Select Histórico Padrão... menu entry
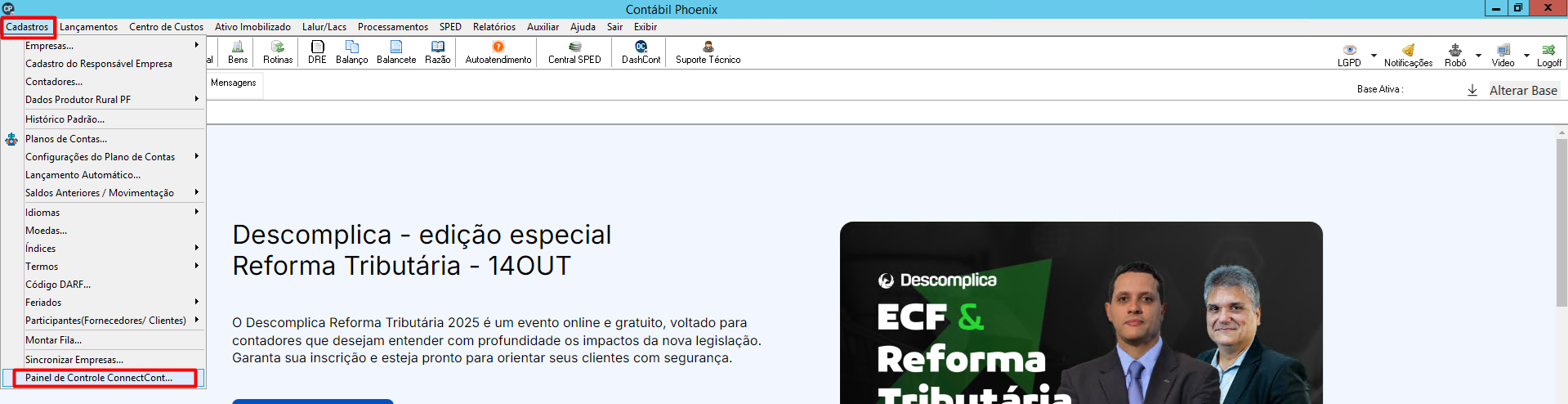Viewport: 1568px width, 404px height. point(103,119)
